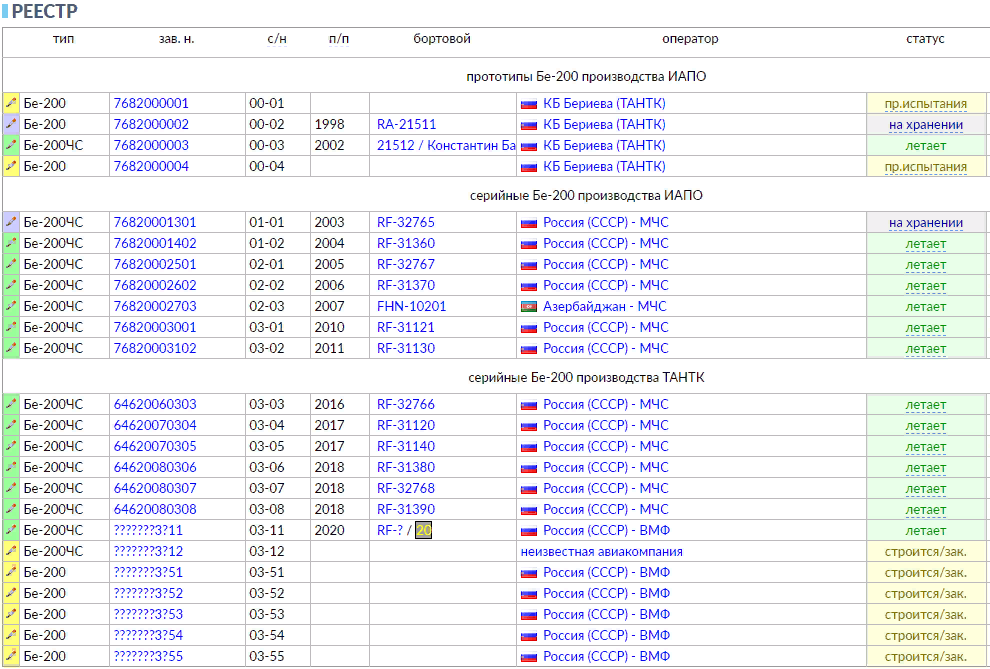Click the edit pencil icon for row 64620060303
990x669 pixels.
click(11, 404)
